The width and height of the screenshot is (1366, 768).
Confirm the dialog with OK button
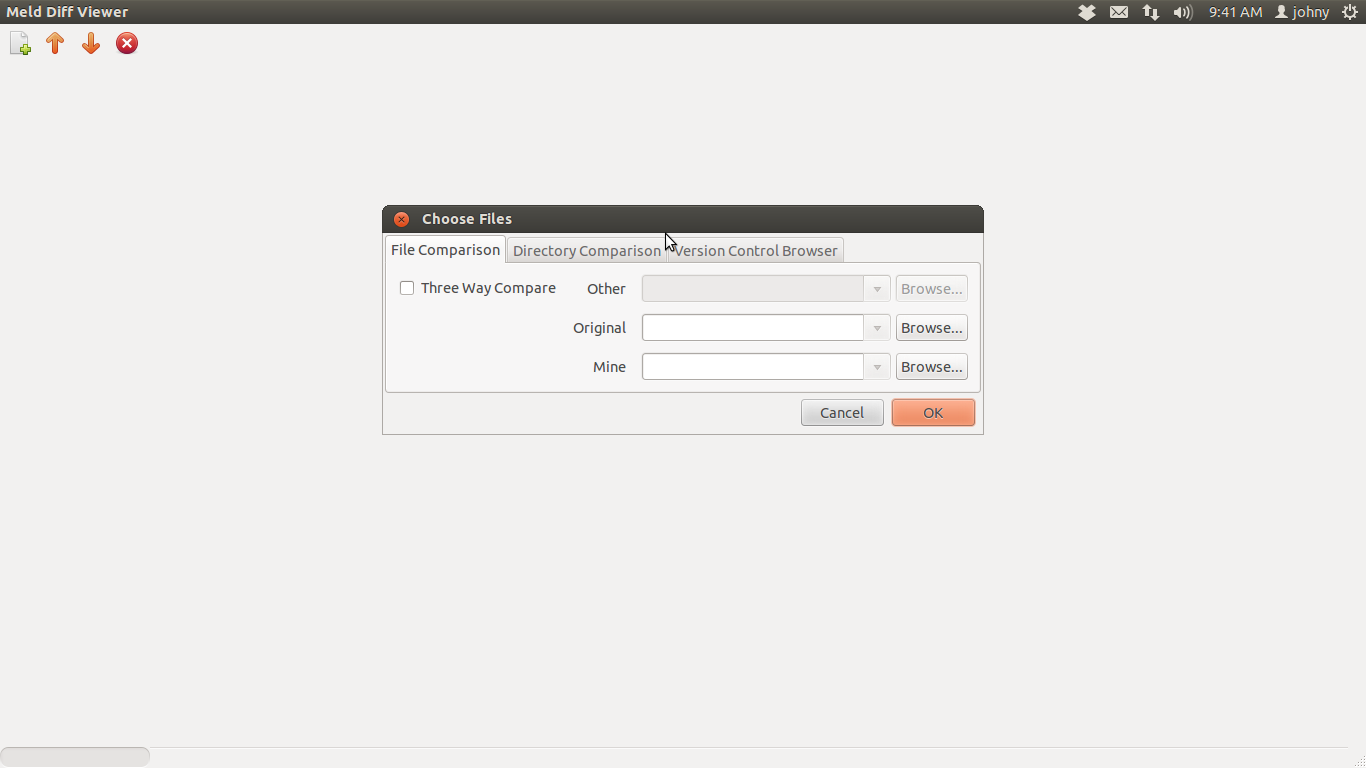click(933, 413)
